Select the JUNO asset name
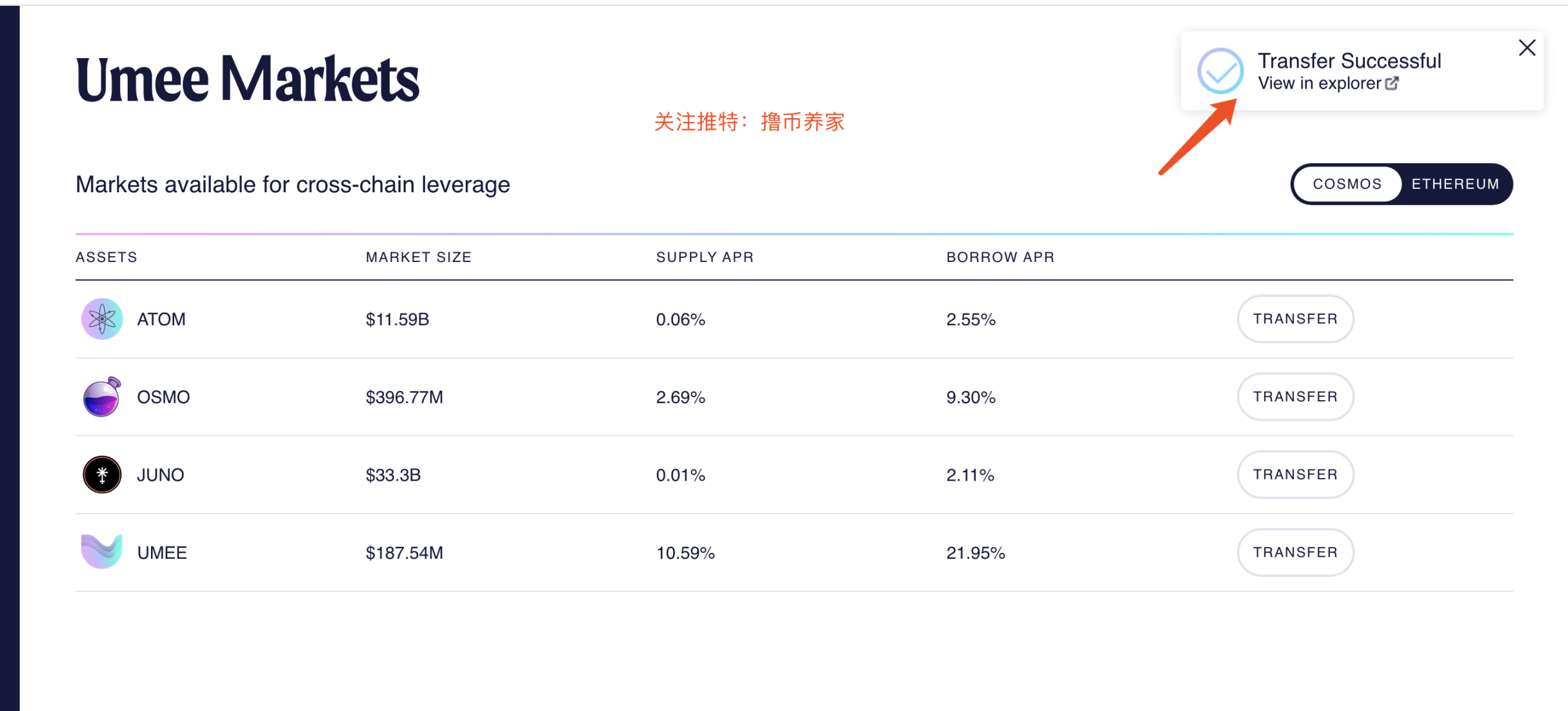 click(161, 476)
